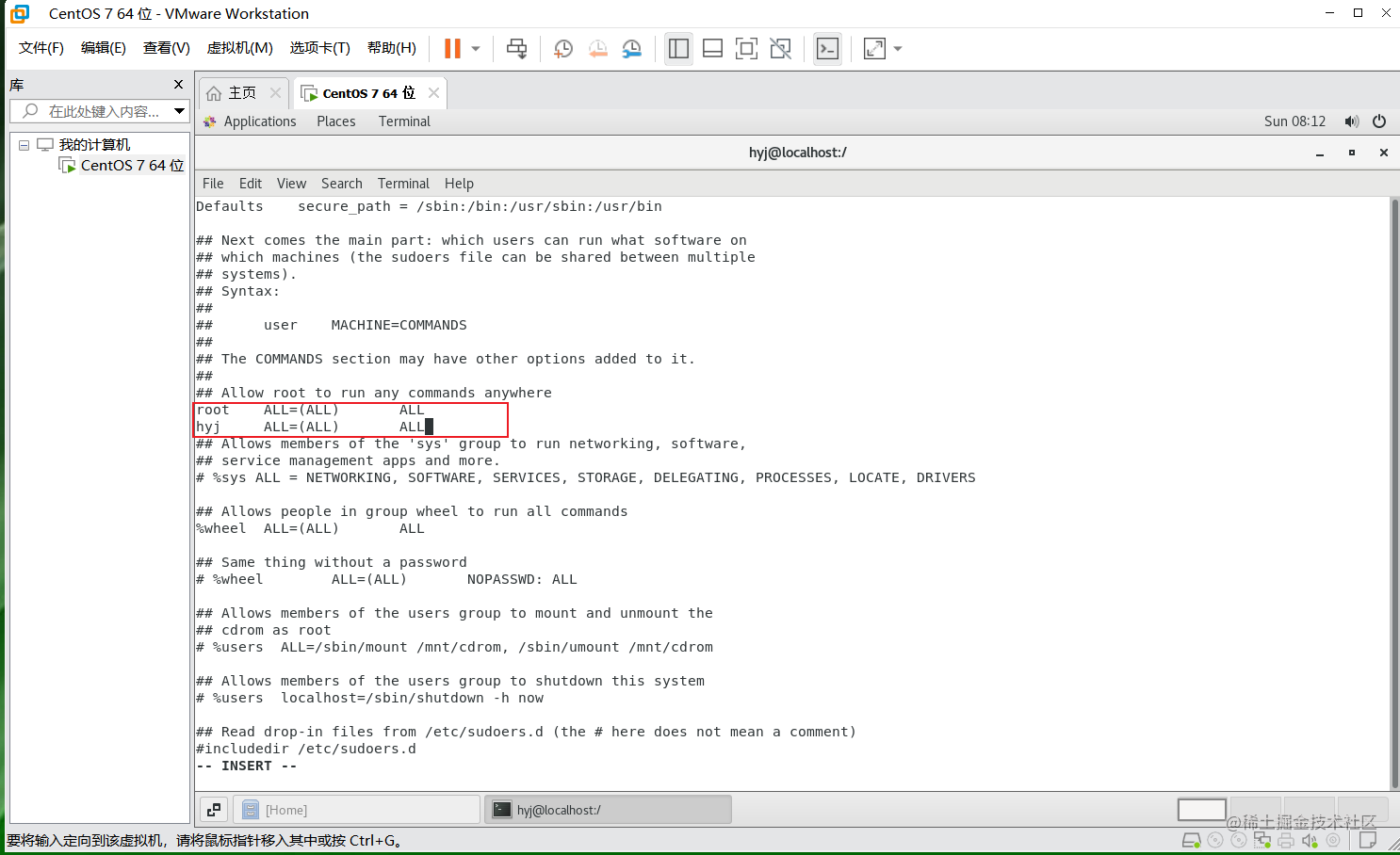This screenshot has width=1400, height=855.
Task: Minimize the hyj@localhost terminal window
Action: [x=1320, y=153]
